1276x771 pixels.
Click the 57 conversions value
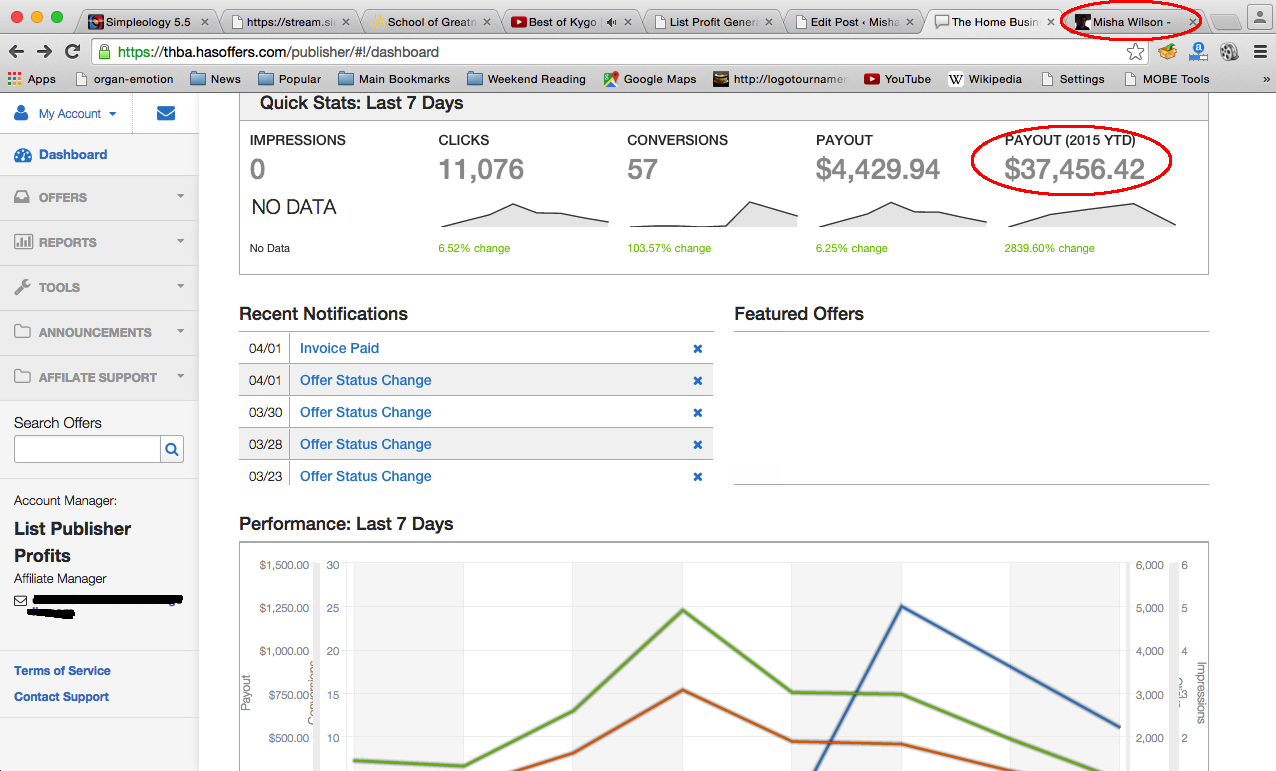pos(642,170)
